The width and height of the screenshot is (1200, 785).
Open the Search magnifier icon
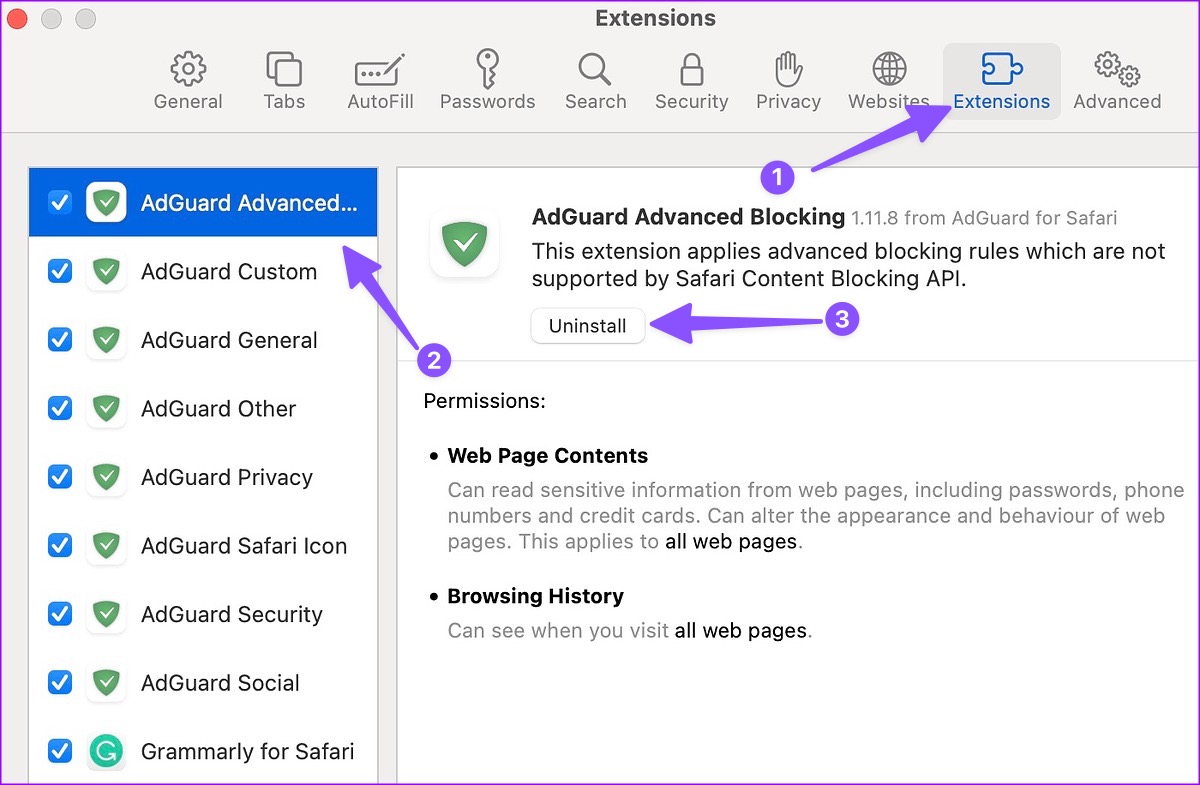(595, 70)
